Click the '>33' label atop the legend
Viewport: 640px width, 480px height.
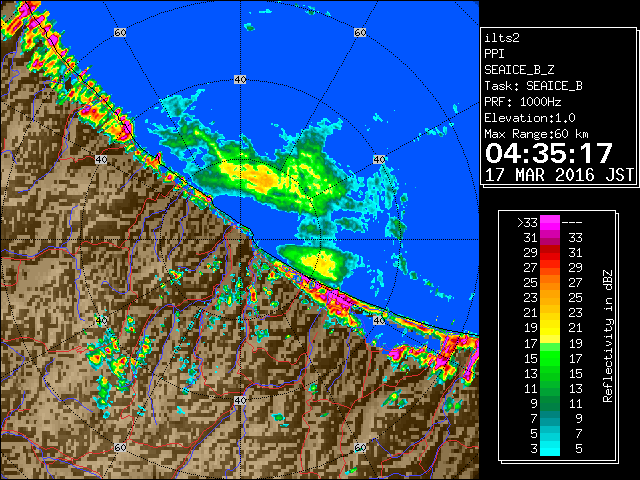528,222
